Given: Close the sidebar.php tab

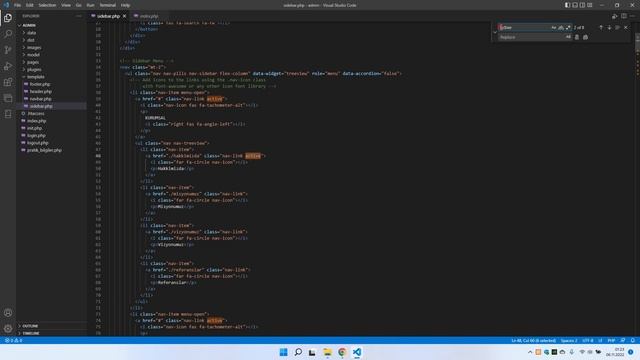Looking at the screenshot, I should point(124,16).
